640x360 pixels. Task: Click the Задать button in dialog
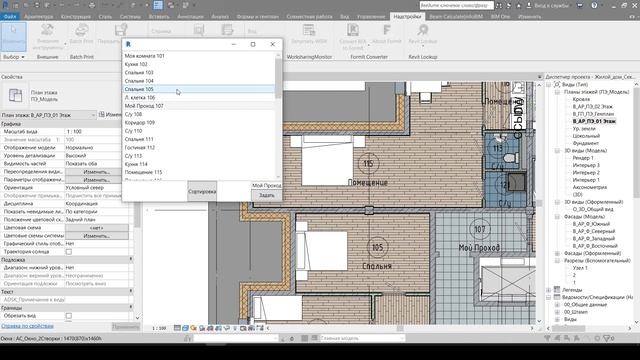267,195
